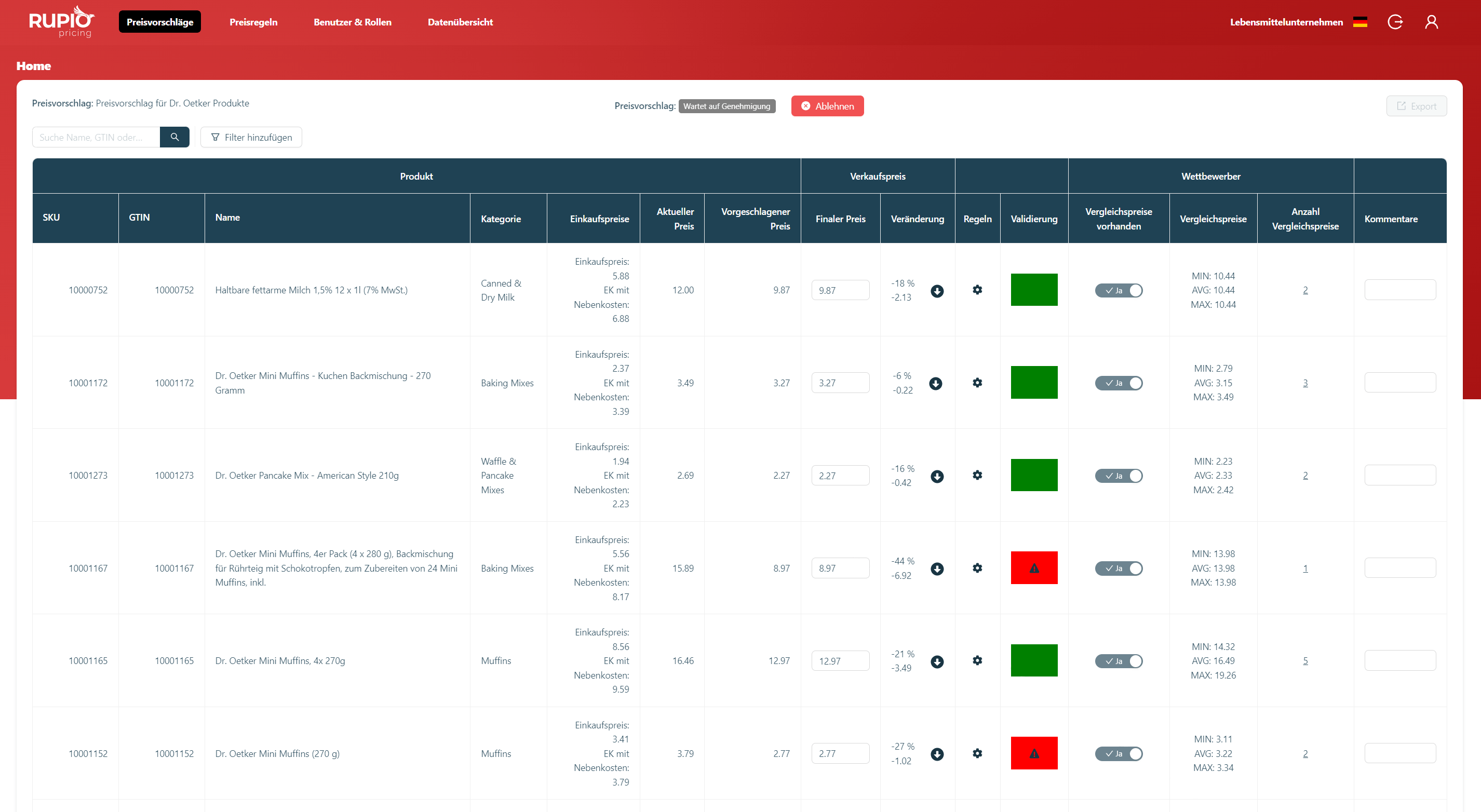The width and height of the screenshot is (1481, 812).
Task: Toggle Vergleichspreise switch for SKU 10001167
Action: click(1118, 568)
